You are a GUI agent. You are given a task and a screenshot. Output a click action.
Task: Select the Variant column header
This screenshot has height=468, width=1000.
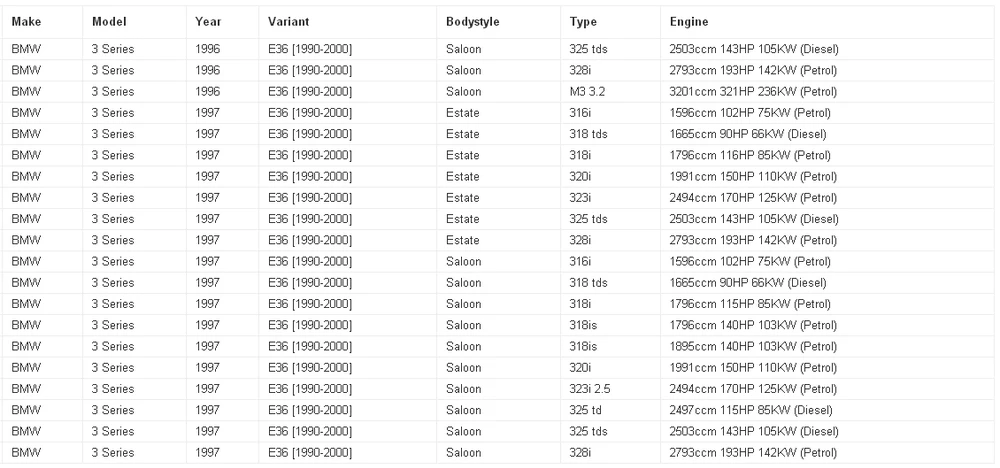click(x=288, y=22)
